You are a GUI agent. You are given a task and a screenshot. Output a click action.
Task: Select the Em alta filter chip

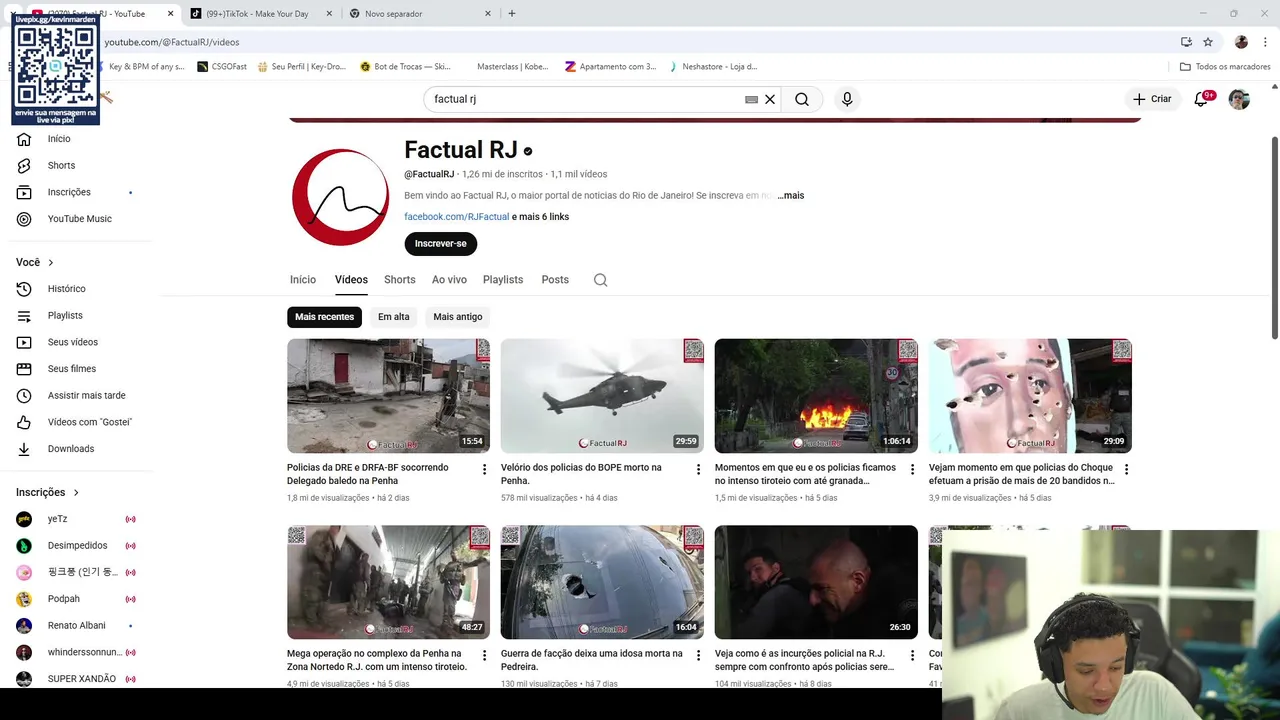(394, 317)
